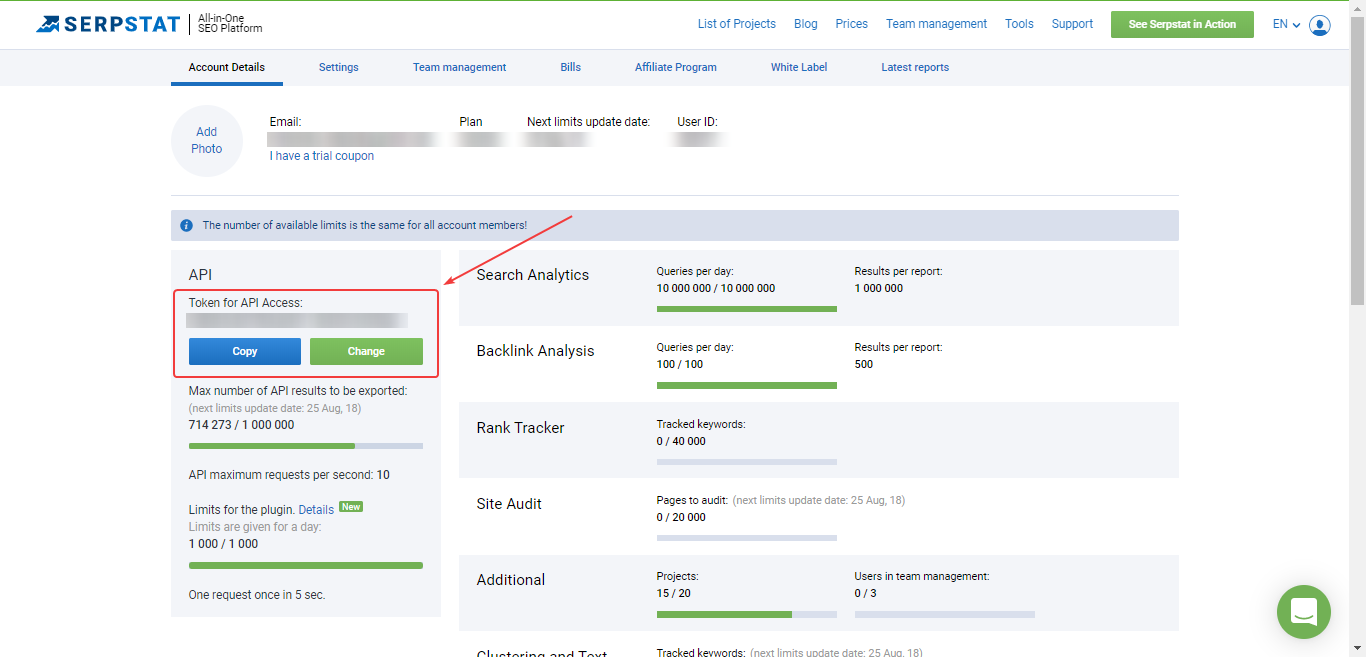Image resolution: width=1366 pixels, height=657 pixels.
Task: Switch to the White Label tab
Action: click(x=799, y=67)
